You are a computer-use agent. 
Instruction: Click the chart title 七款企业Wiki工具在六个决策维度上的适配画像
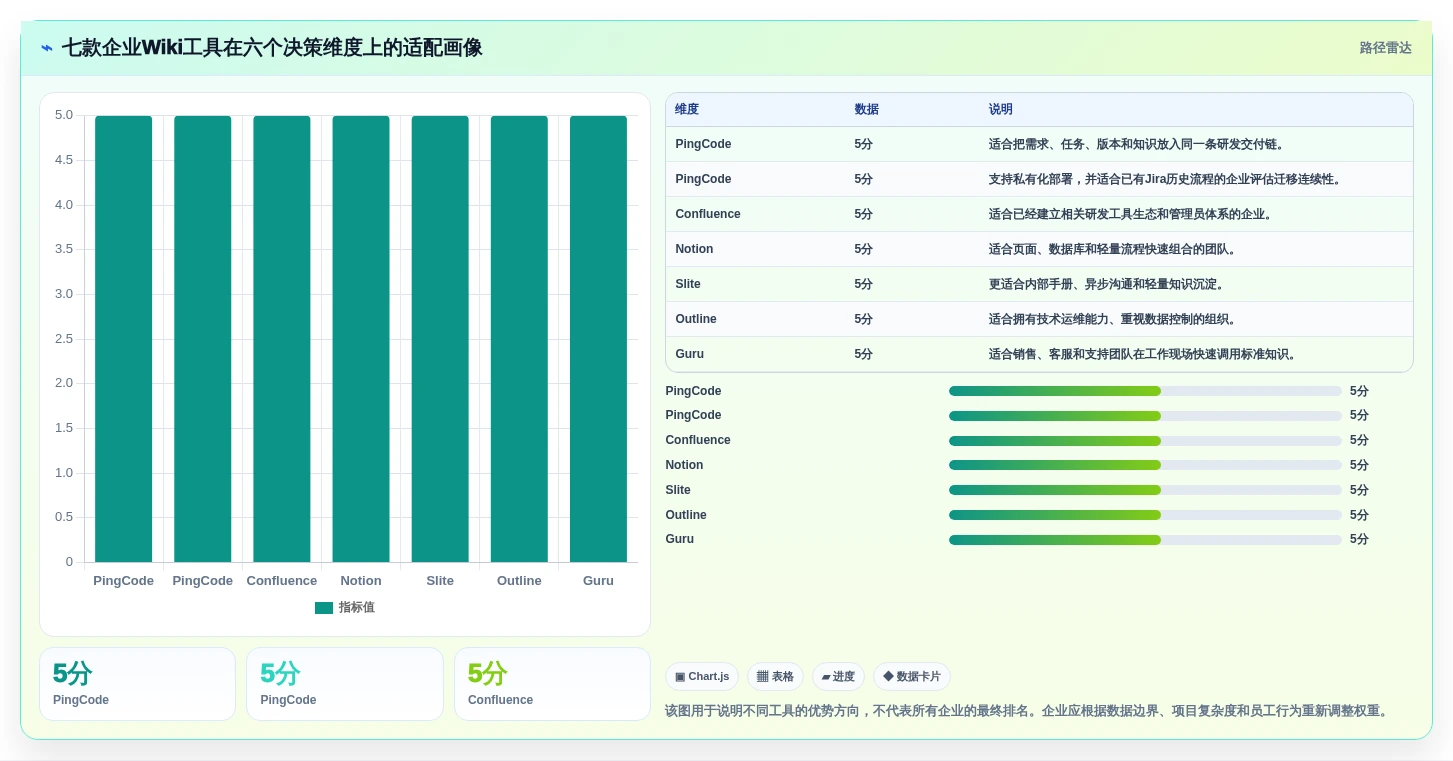272,48
